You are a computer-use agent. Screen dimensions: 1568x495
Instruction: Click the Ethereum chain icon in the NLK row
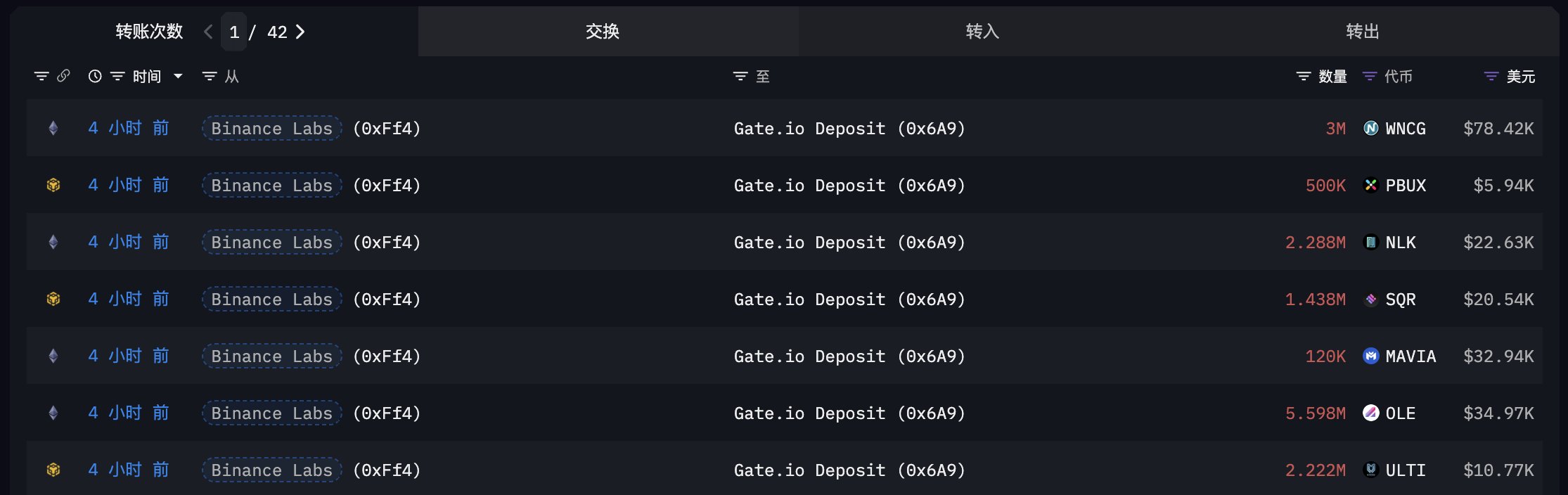click(53, 242)
